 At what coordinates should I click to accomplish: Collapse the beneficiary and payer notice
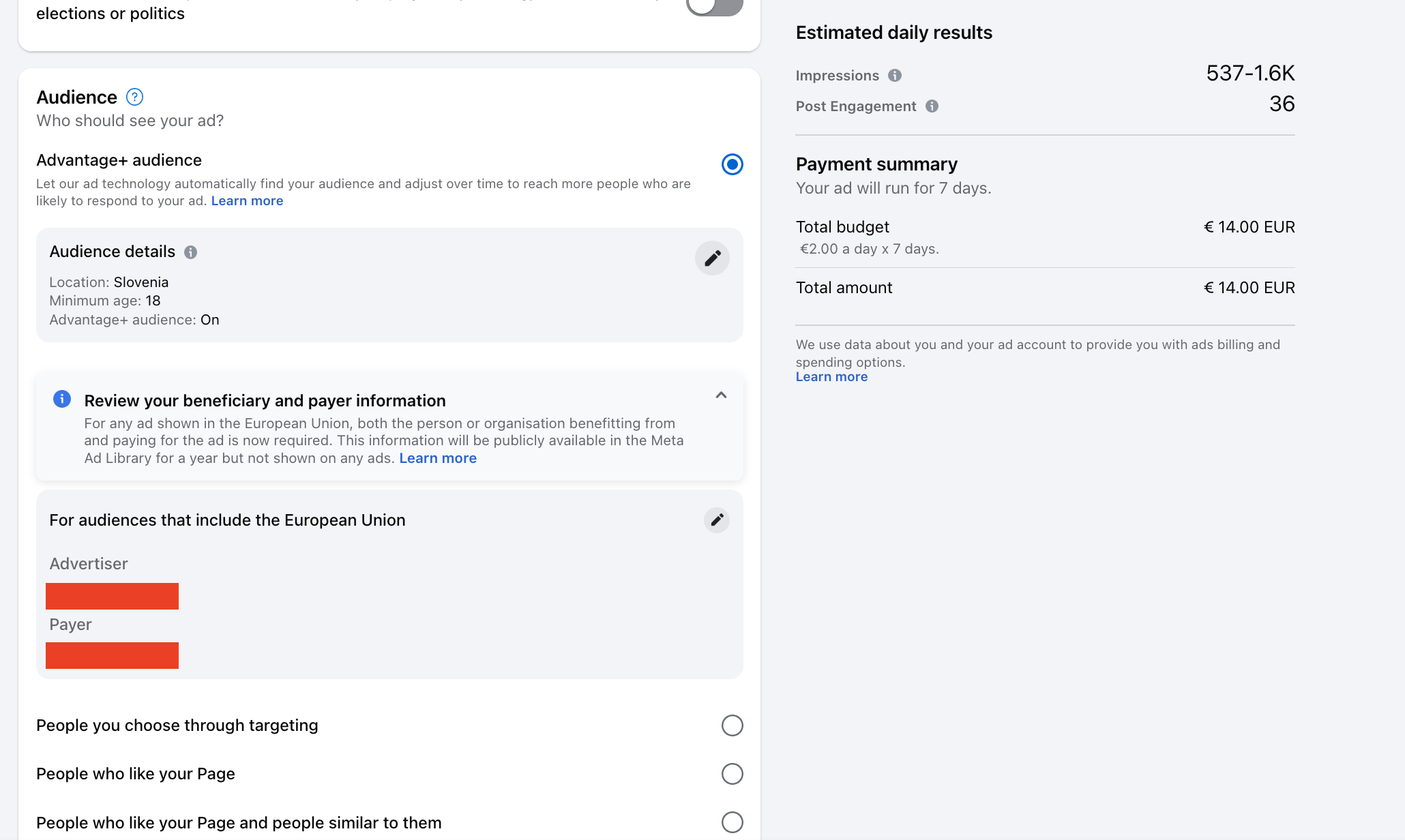[x=721, y=395]
